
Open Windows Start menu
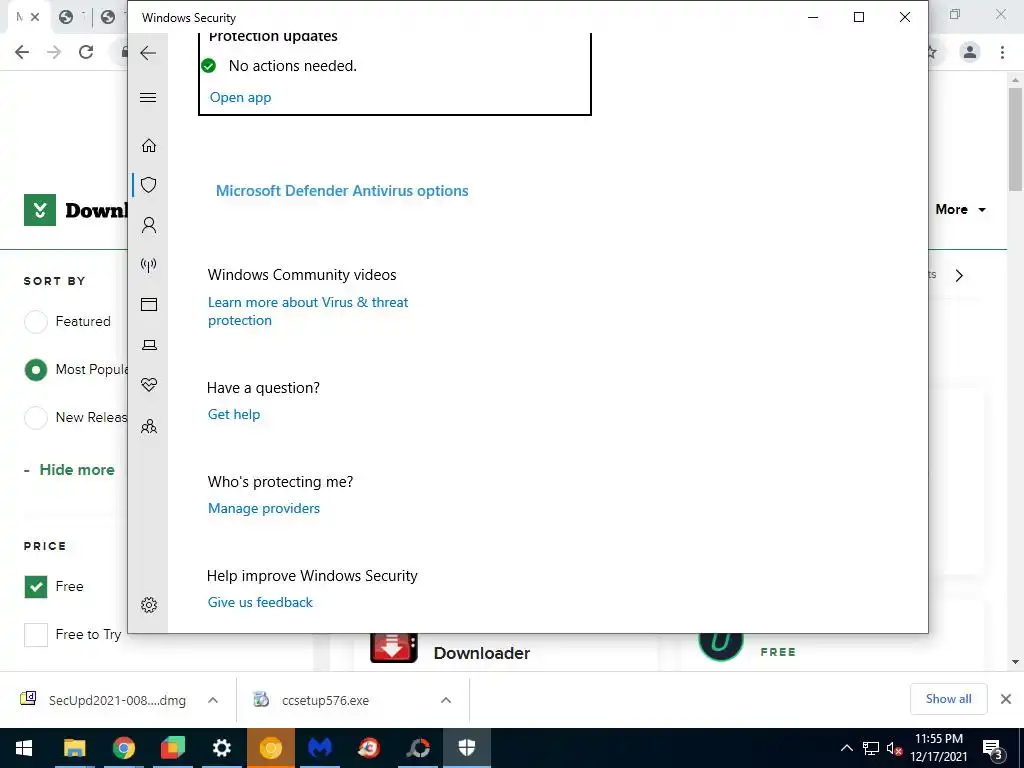point(24,748)
